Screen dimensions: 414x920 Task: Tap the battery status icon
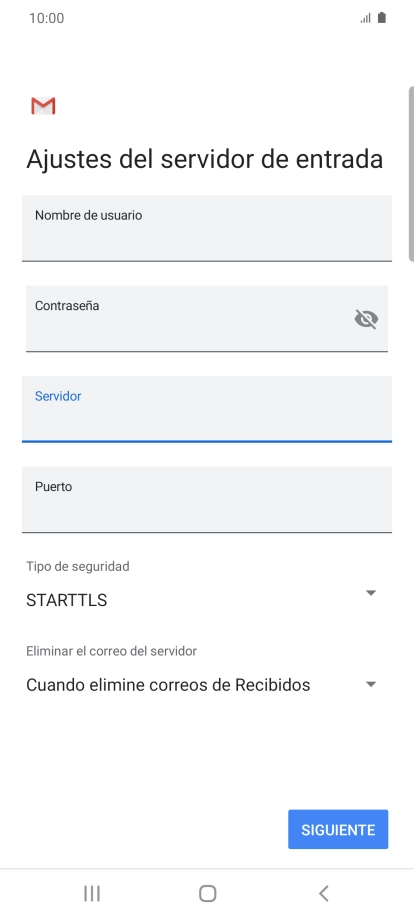tap(382, 18)
